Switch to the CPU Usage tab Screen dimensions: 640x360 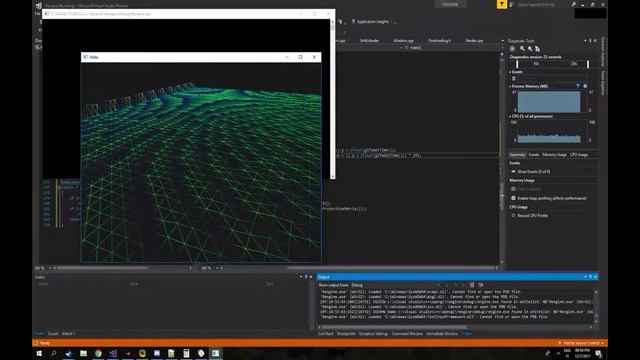tap(579, 155)
